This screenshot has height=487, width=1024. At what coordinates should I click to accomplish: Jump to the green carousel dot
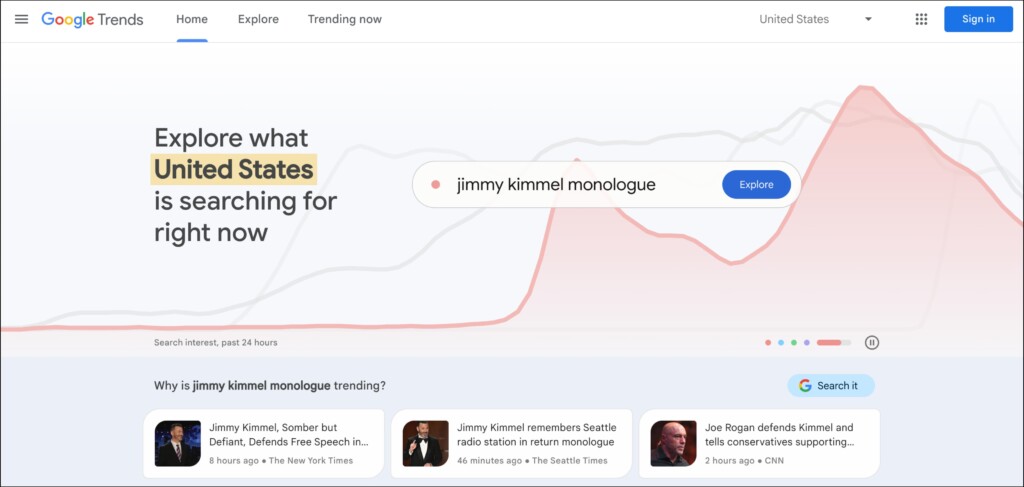pyautogui.click(x=794, y=342)
